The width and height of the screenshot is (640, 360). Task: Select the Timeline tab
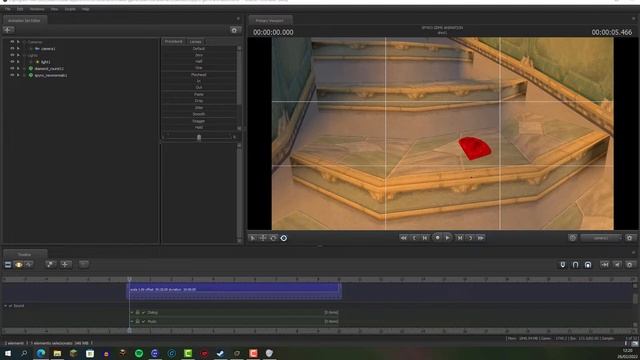tap(24, 254)
